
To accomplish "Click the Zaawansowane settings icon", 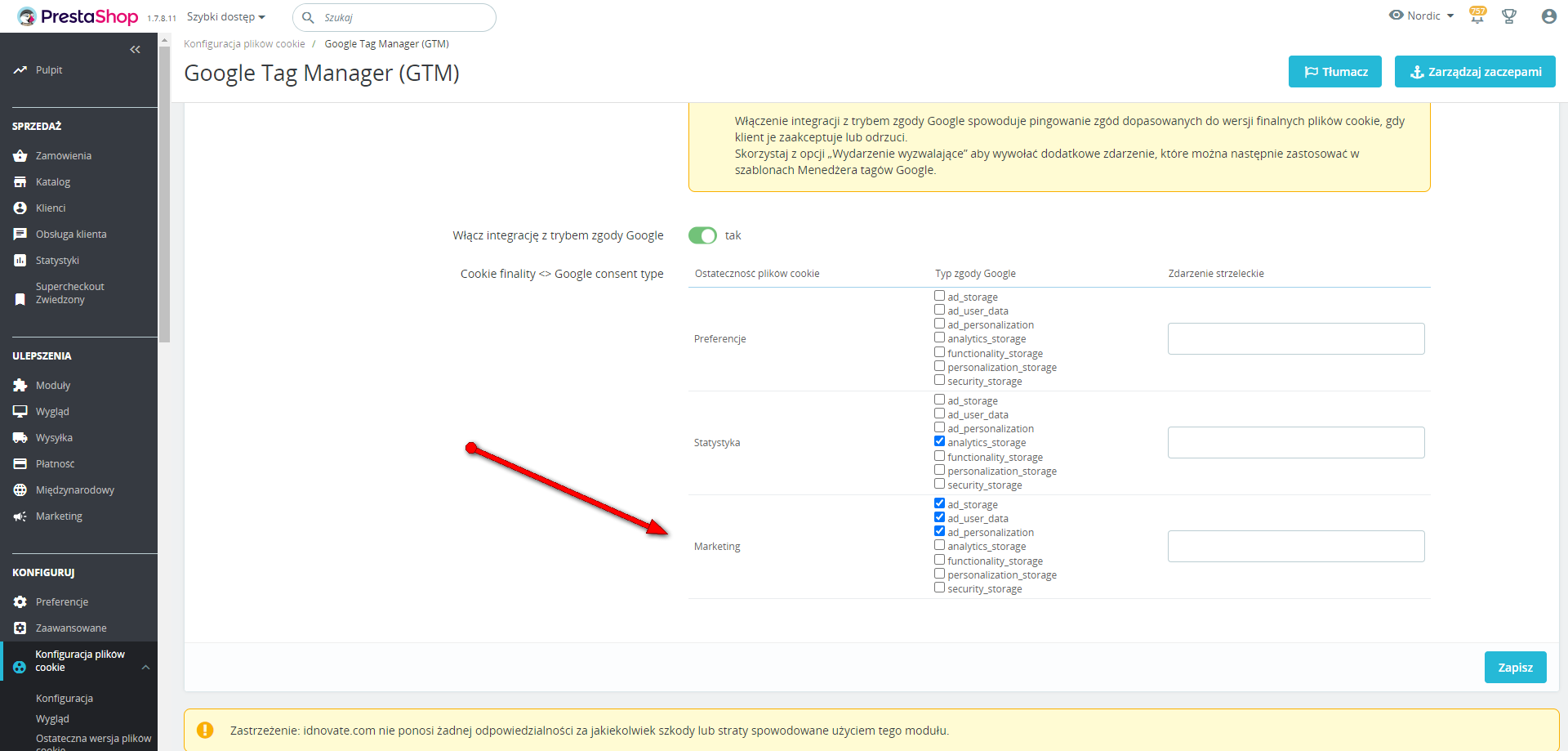I will click(x=20, y=628).
